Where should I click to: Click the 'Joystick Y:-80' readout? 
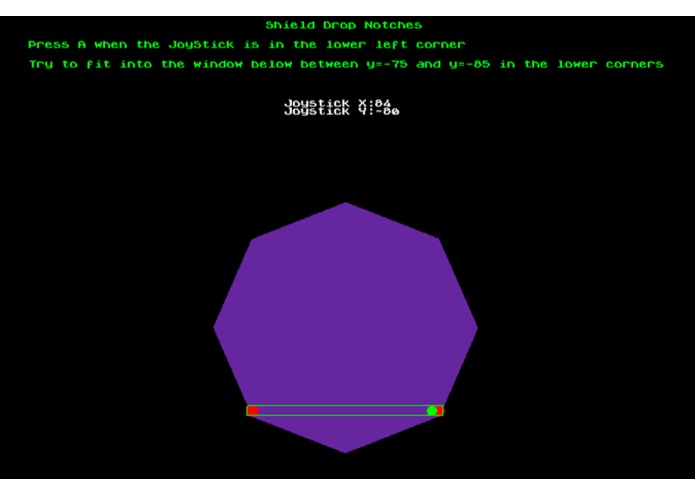(341, 111)
